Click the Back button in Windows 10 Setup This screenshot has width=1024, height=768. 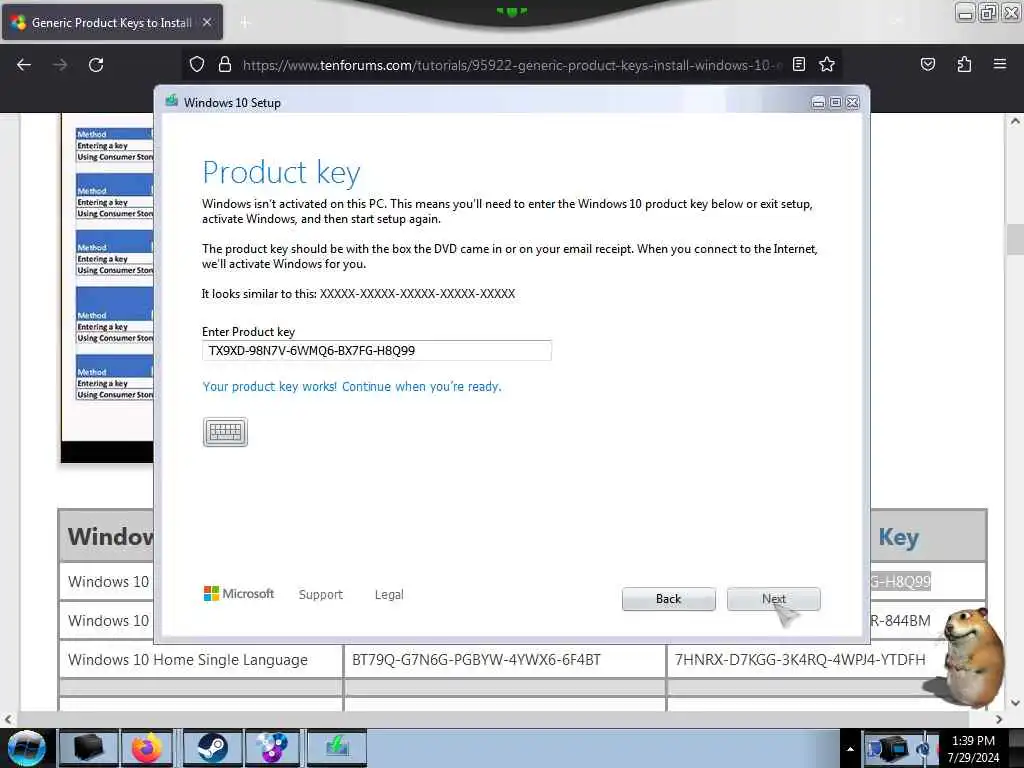pos(668,599)
